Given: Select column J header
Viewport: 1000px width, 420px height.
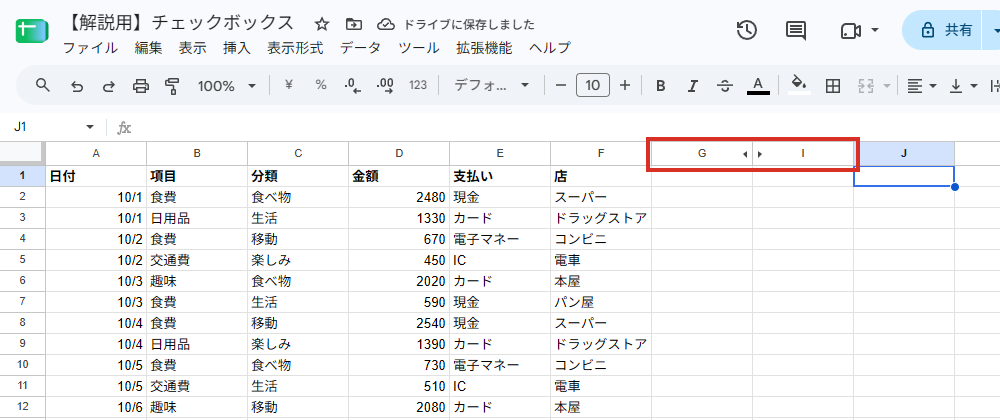Looking at the screenshot, I should 904,154.
